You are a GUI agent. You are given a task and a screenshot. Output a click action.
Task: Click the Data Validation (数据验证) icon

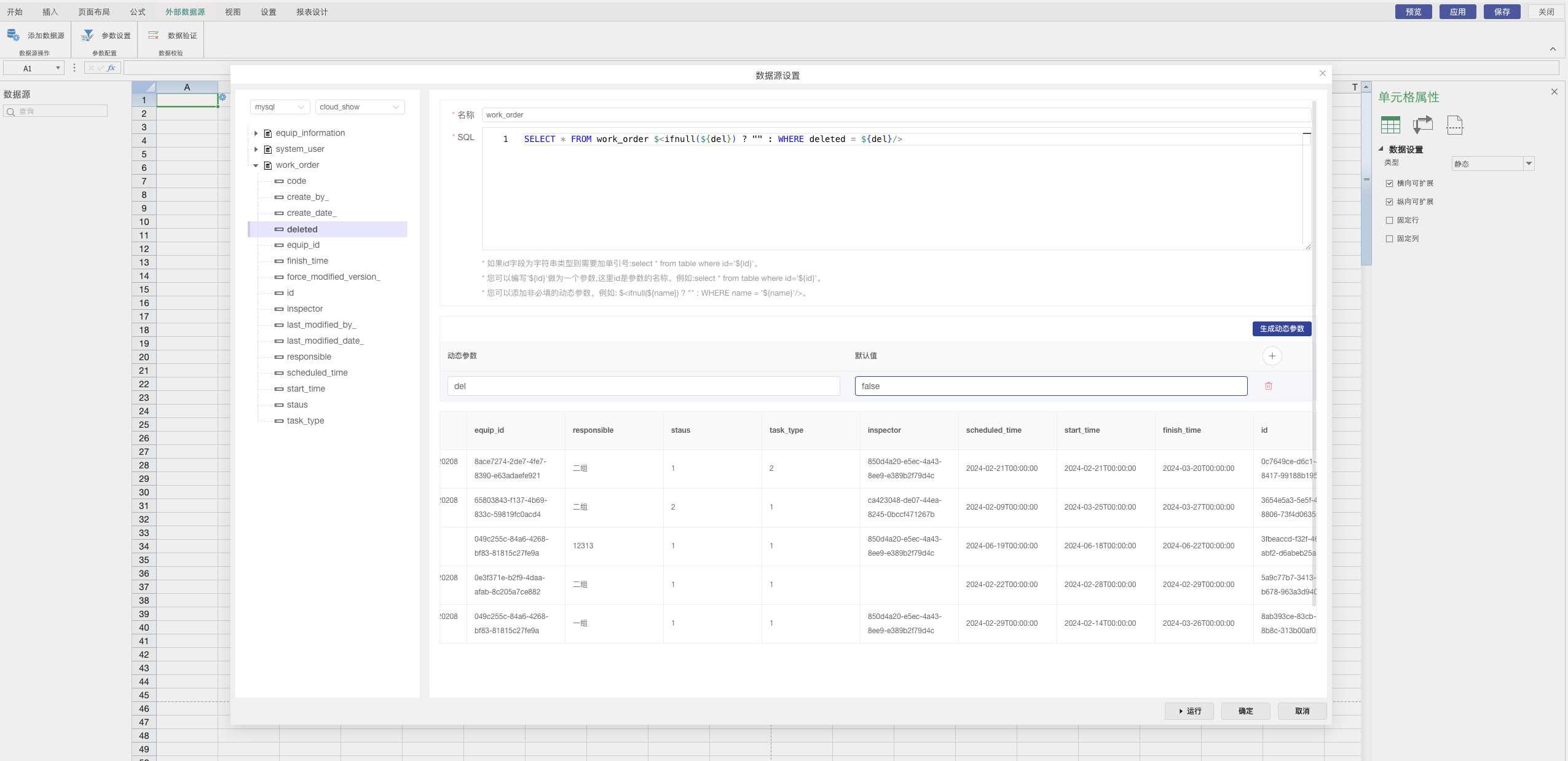[x=154, y=35]
